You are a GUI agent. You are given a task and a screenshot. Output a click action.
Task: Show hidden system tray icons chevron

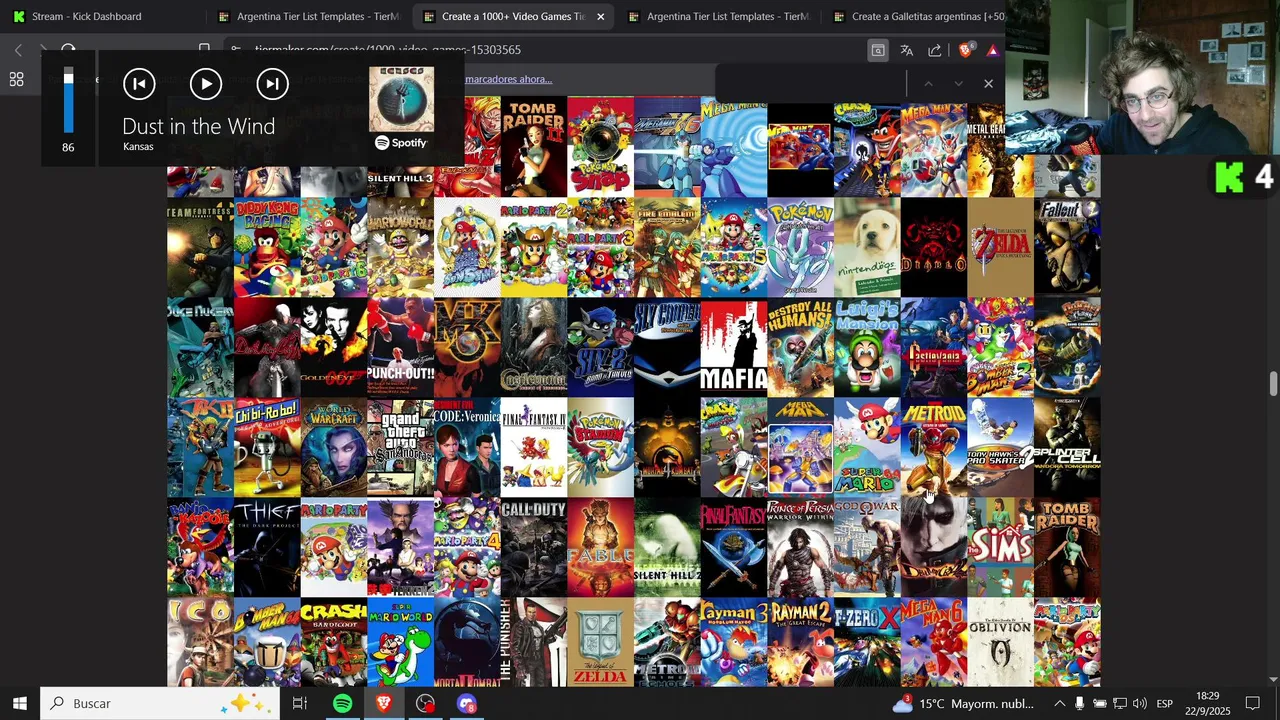click(x=1059, y=704)
